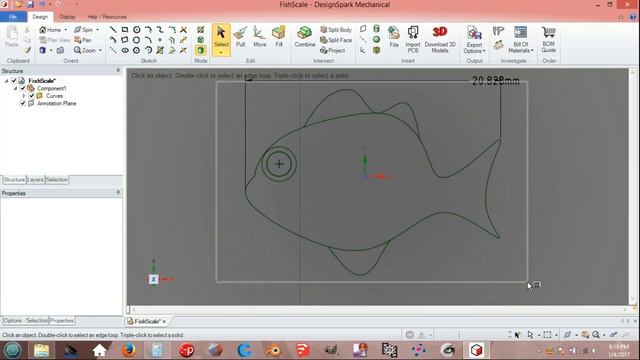The height and width of the screenshot is (360, 640).
Task: Click the Windows Start button
Action: tap(13, 350)
